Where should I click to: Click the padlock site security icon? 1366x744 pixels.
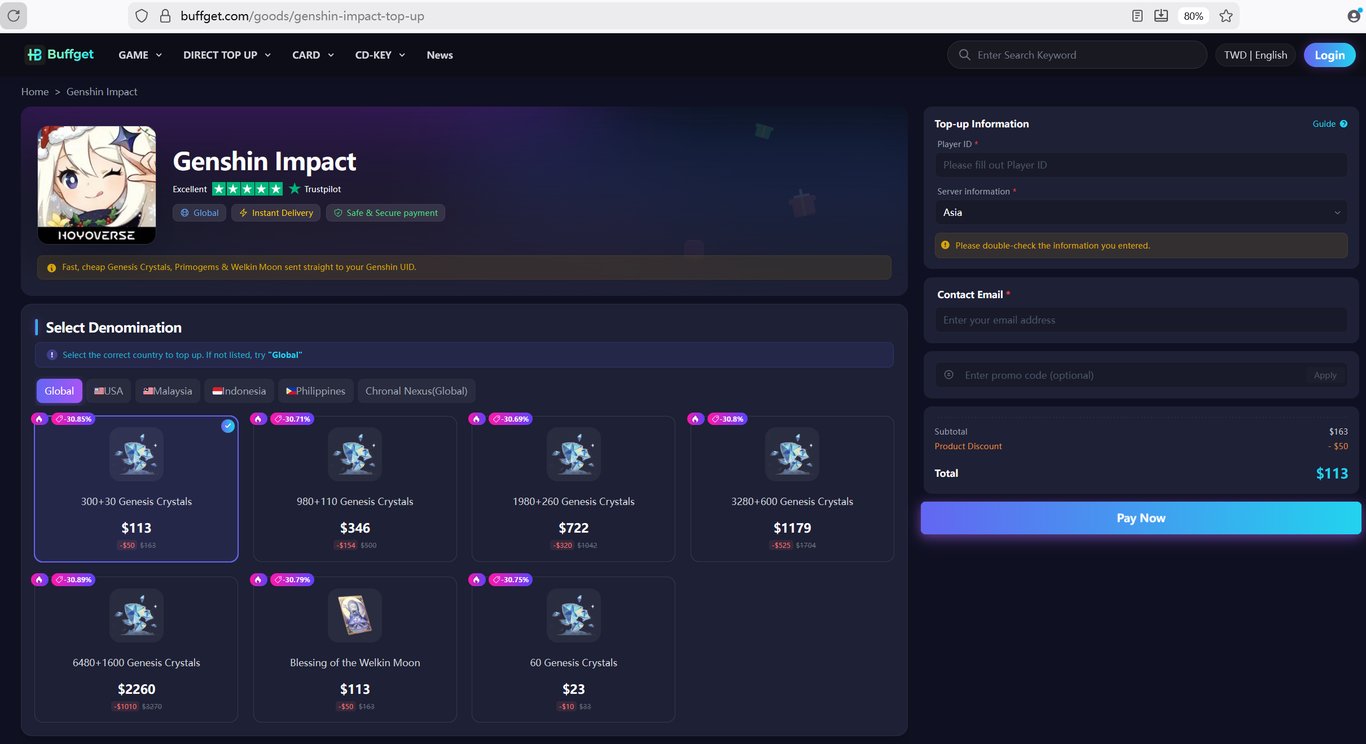tap(165, 16)
